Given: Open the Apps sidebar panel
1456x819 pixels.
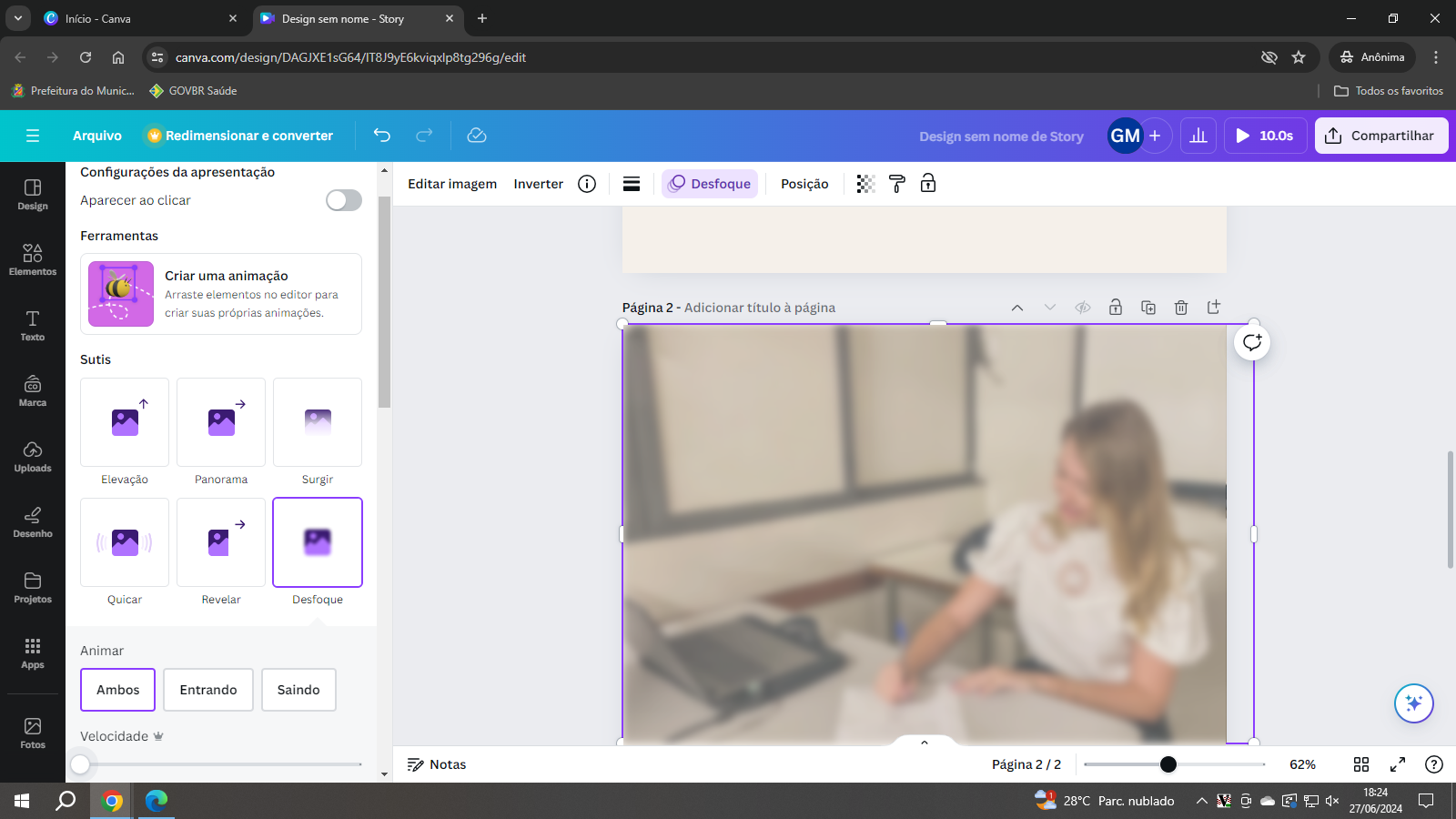Looking at the screenshot, I should [33, 653].
